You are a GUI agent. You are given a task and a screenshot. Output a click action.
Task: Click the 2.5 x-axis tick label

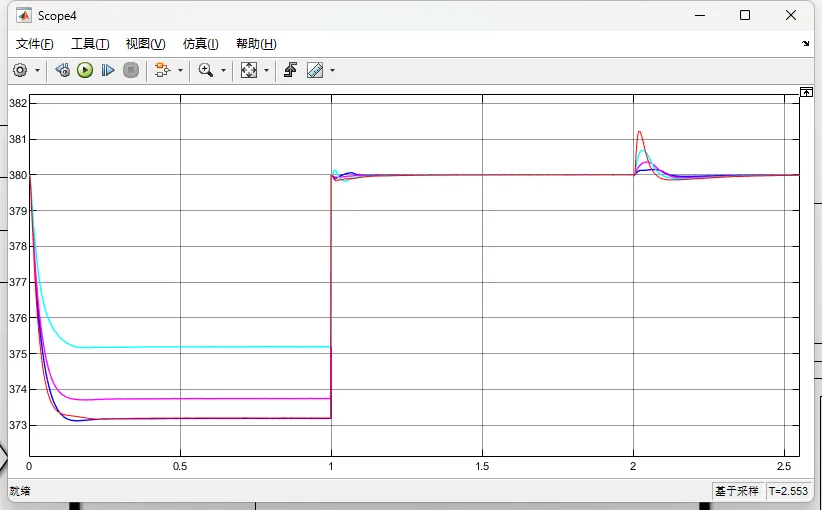coord(784,466)
